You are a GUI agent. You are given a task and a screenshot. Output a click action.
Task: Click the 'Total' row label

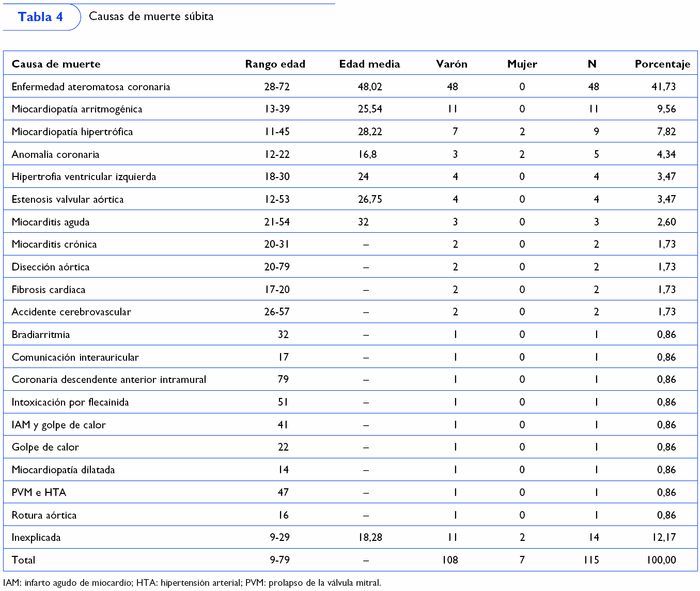pyautogui.click(x=25, y=560)
